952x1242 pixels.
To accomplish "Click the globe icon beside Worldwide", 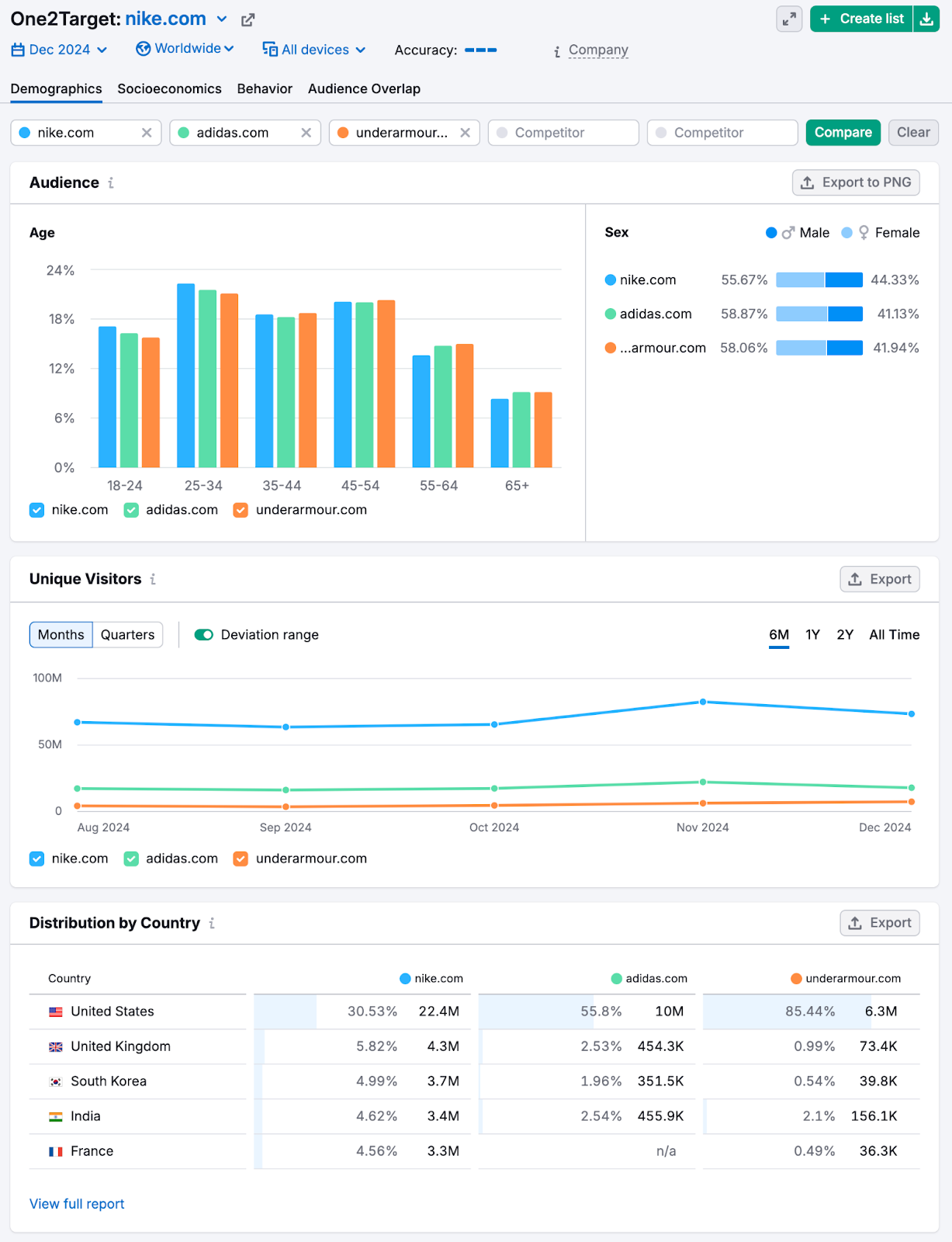I will pos(143,49).
